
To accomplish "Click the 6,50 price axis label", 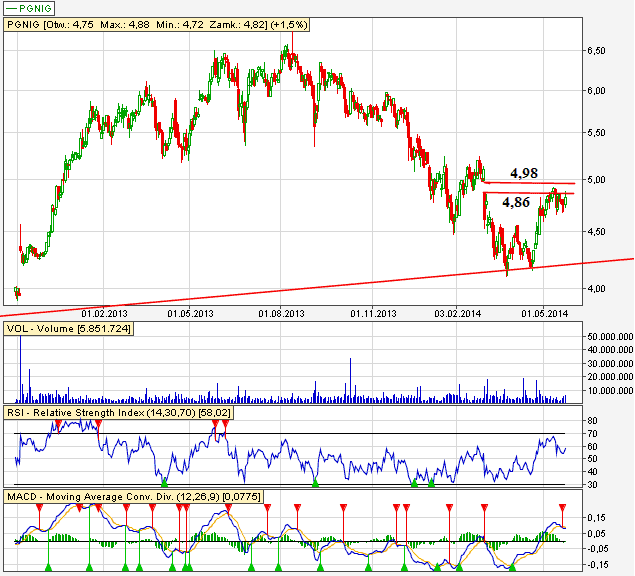I will (597, 49).
